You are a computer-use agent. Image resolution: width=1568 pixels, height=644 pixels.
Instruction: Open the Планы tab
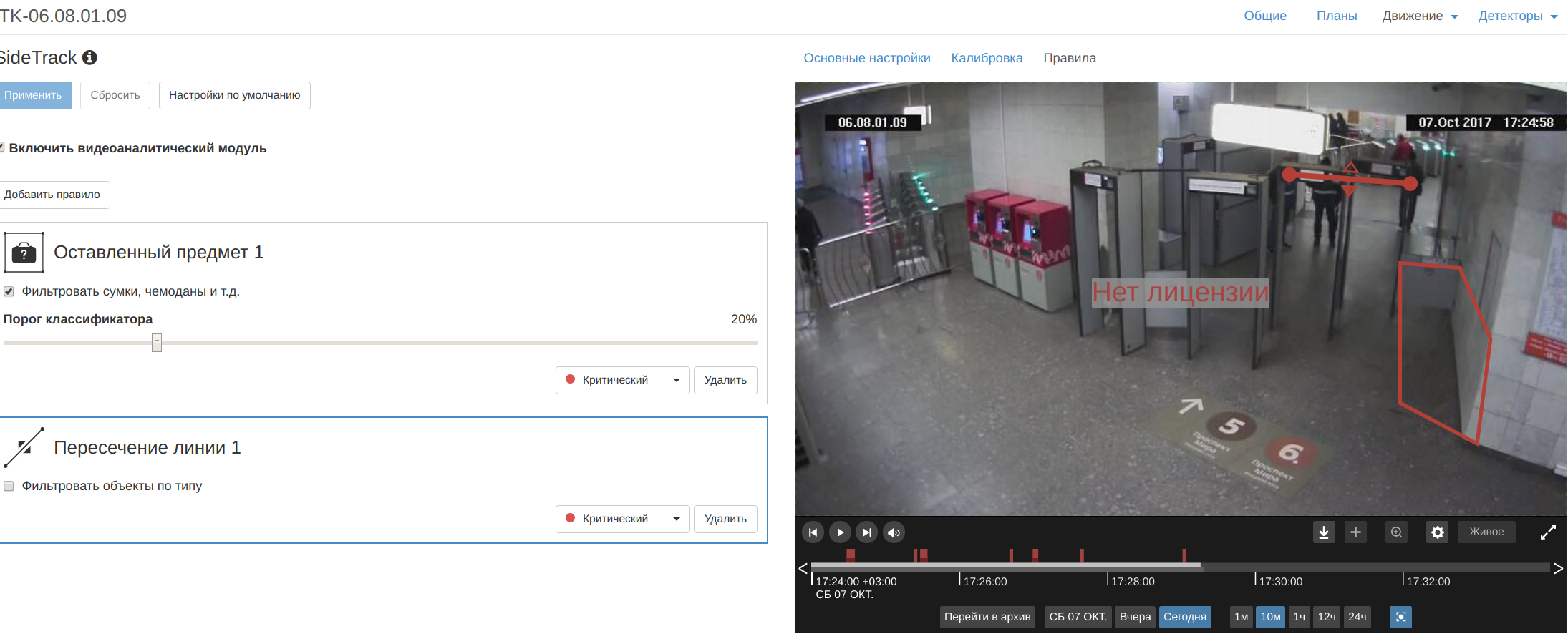[x=1337, y=16]
